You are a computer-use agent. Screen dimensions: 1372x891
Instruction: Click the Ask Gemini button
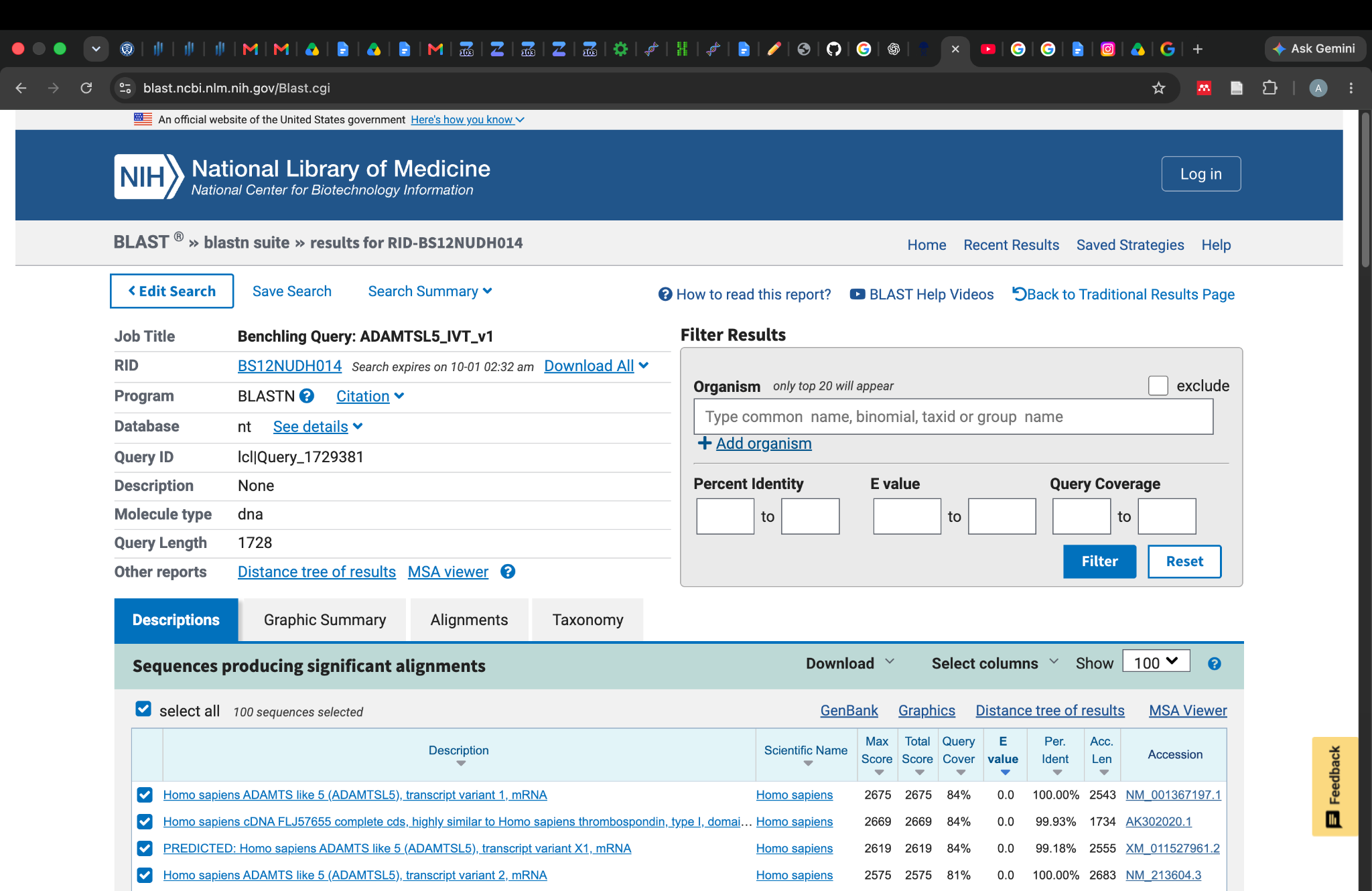coord(1314,49)
